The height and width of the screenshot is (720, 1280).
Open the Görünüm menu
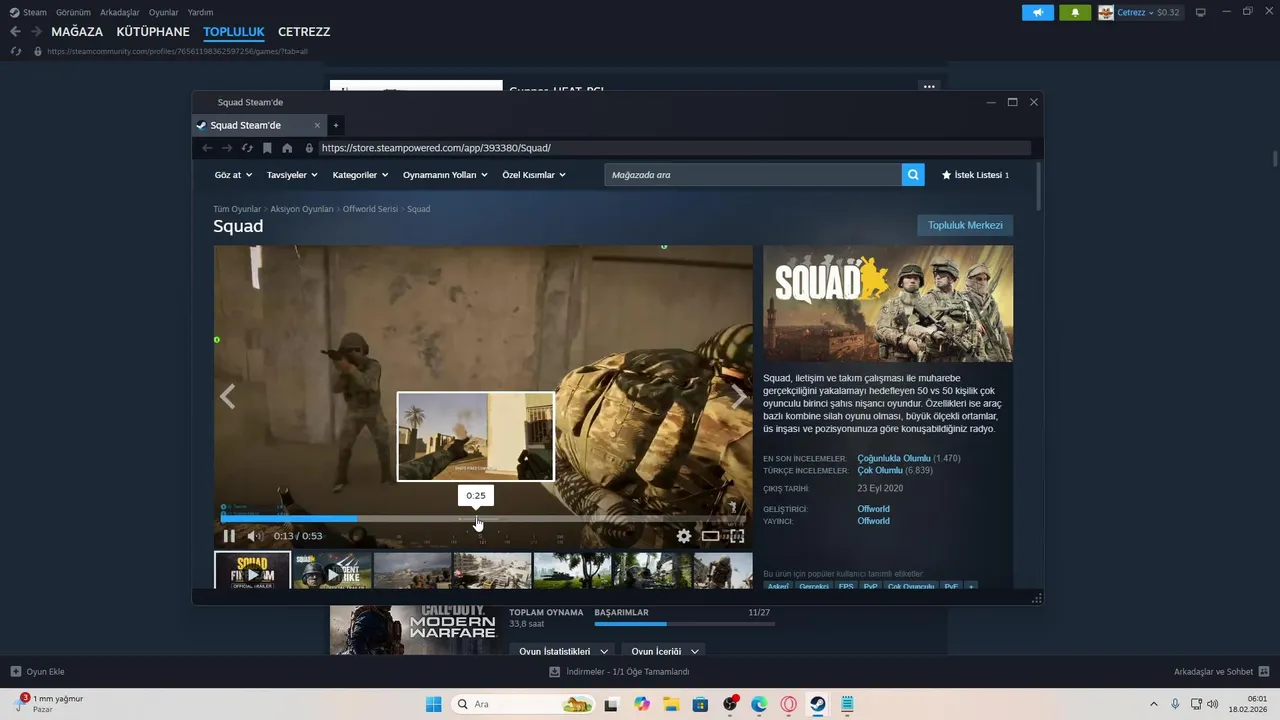pyautogui.click(x=73, y=12)
